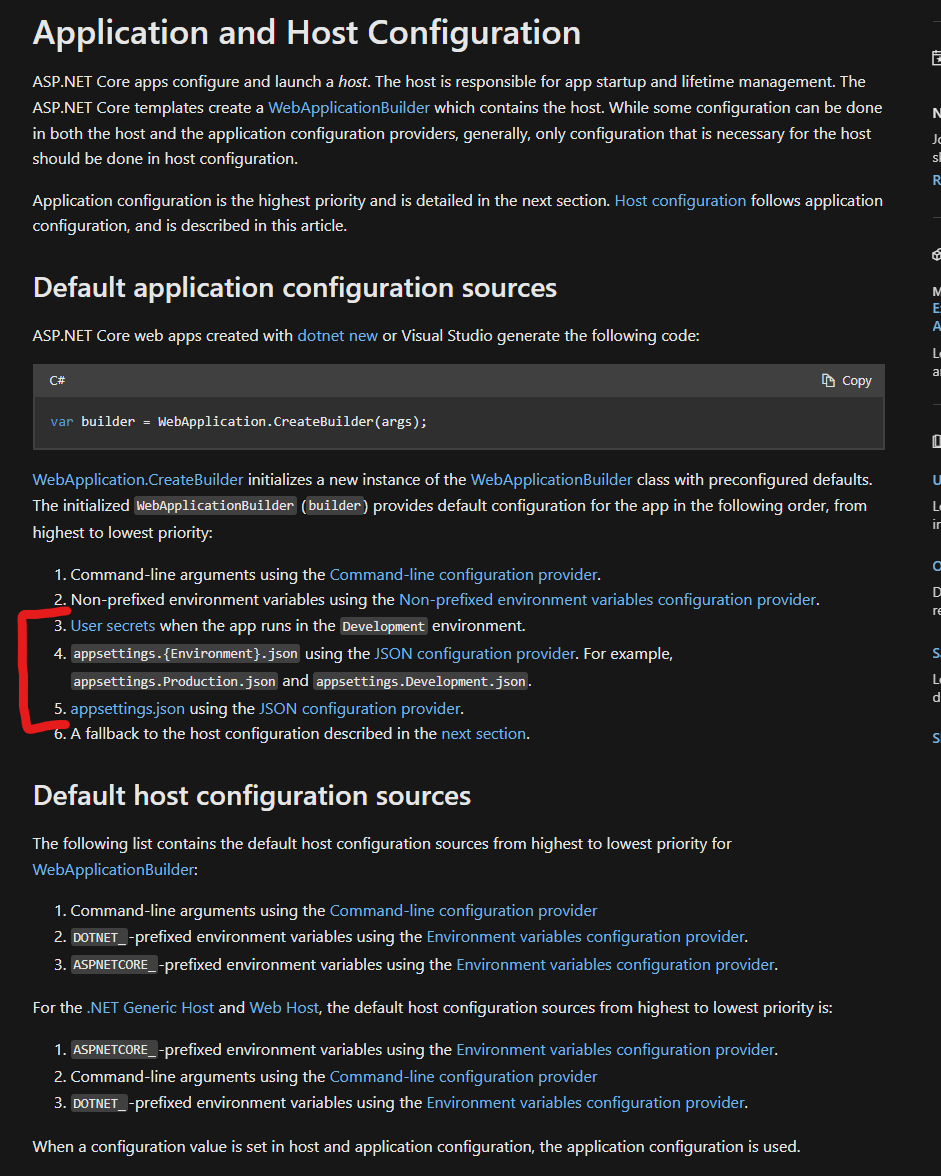The height and width of the screenshot is (1176, 941).
Task: Click WebApplicationBuilder link in the intro paragraph
Action: point(349,107)
